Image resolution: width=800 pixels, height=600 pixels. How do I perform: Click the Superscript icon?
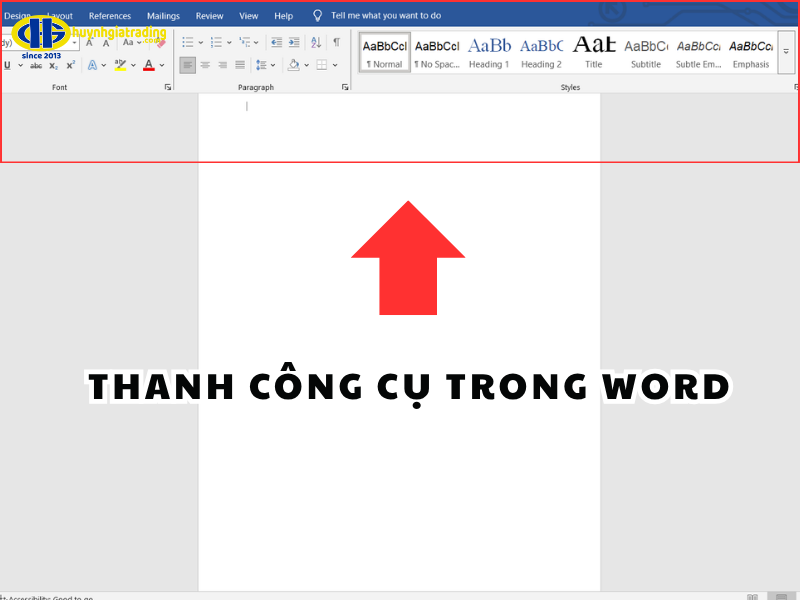(71, 65)
